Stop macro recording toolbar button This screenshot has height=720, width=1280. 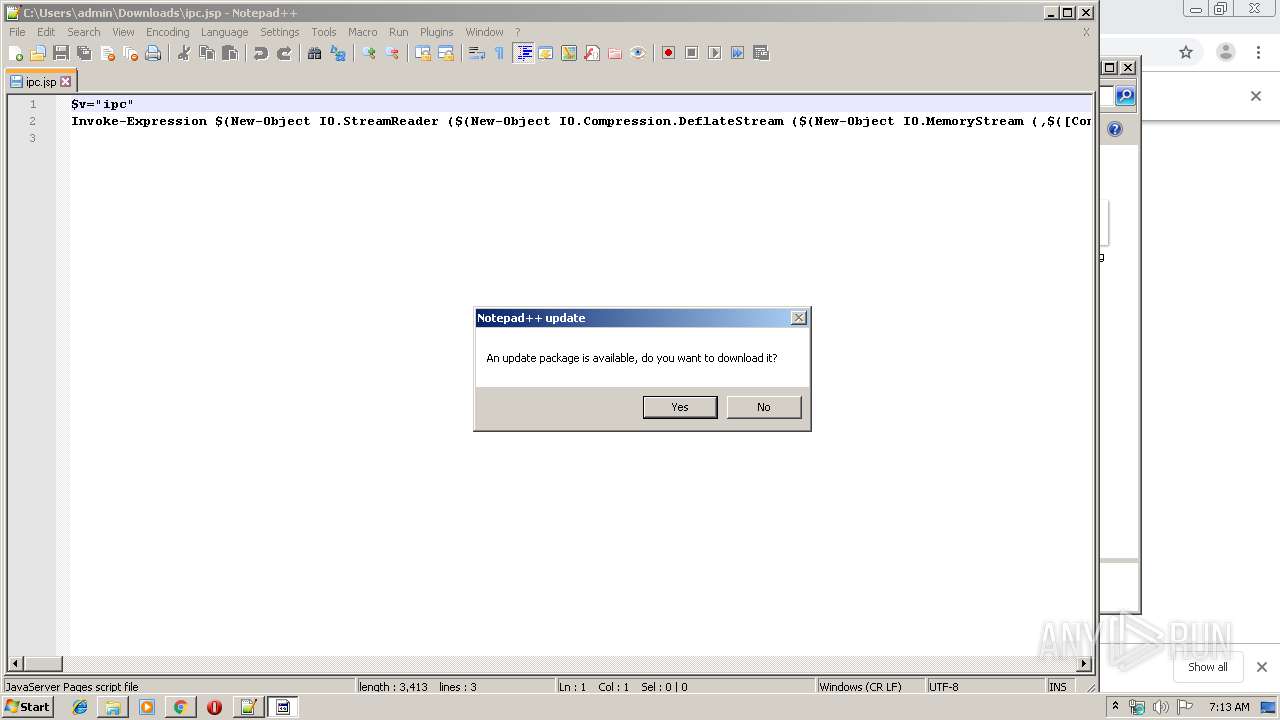coord(692,53)
